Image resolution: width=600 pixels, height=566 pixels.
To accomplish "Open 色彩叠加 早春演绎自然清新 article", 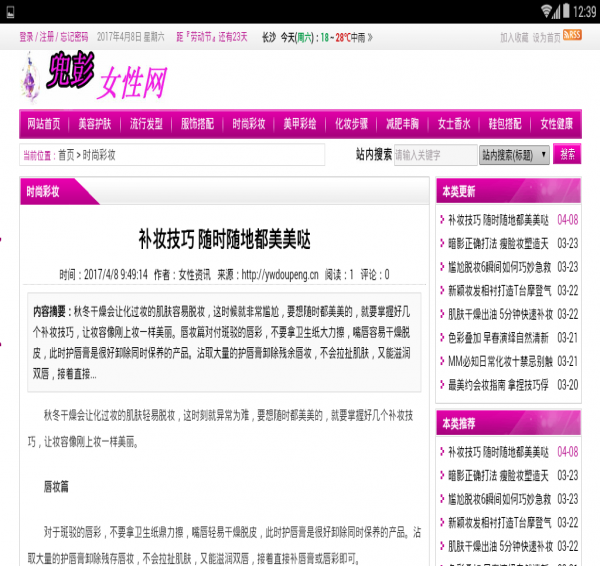I will point(498,338).
